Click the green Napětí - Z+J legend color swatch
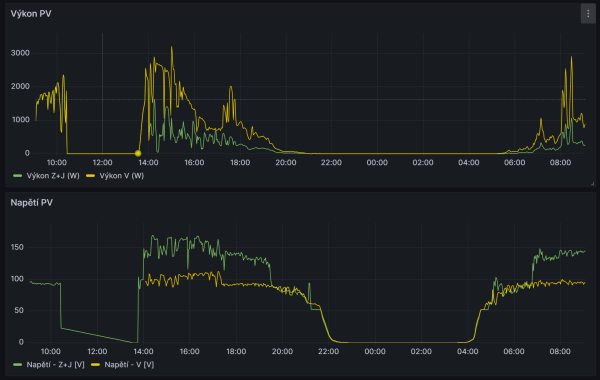Image resolution: width=600 pixels, height=380 pixels. point(18,364)
